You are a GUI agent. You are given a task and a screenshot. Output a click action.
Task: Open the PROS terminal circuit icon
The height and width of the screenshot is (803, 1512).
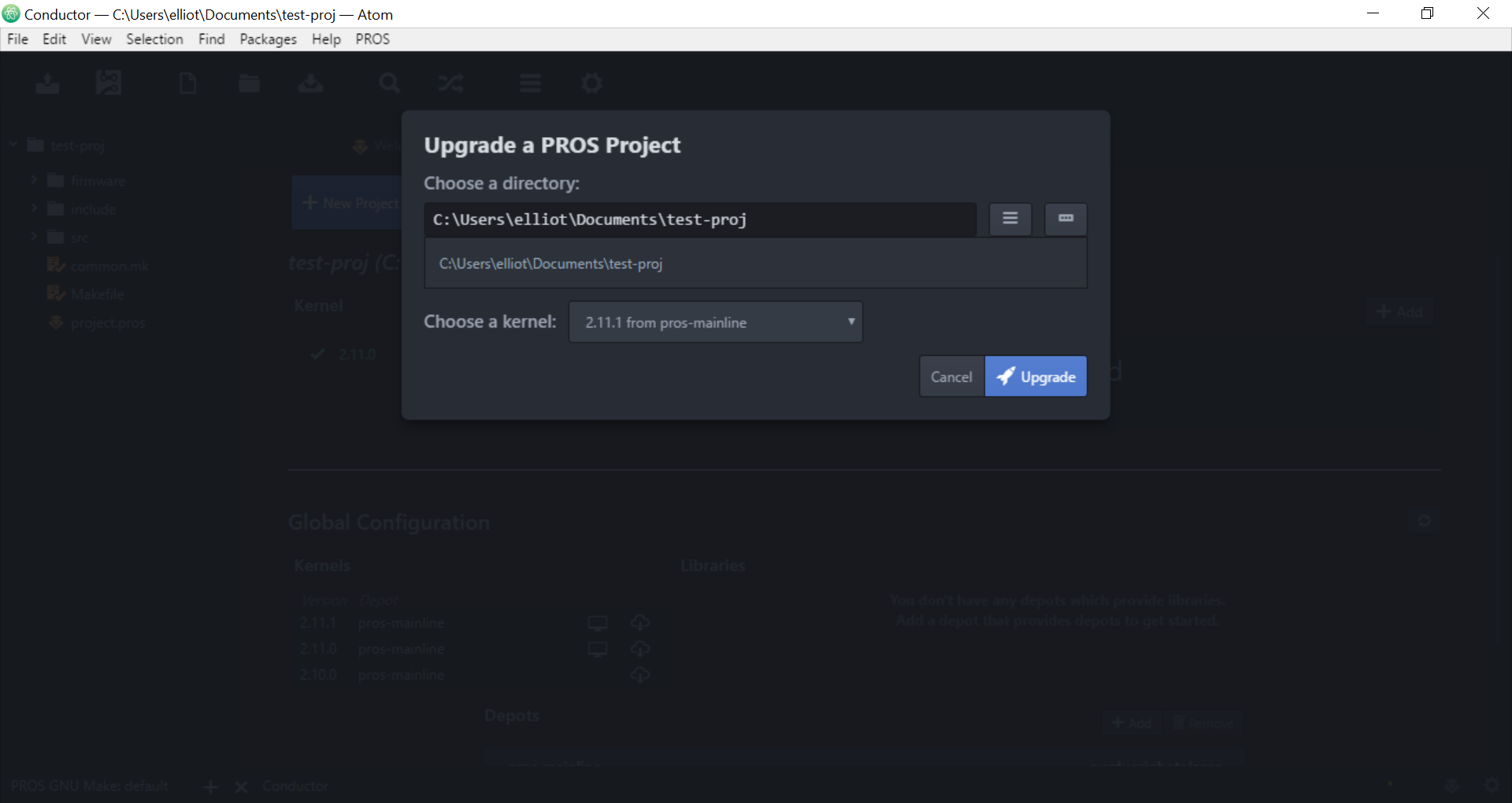109,83
